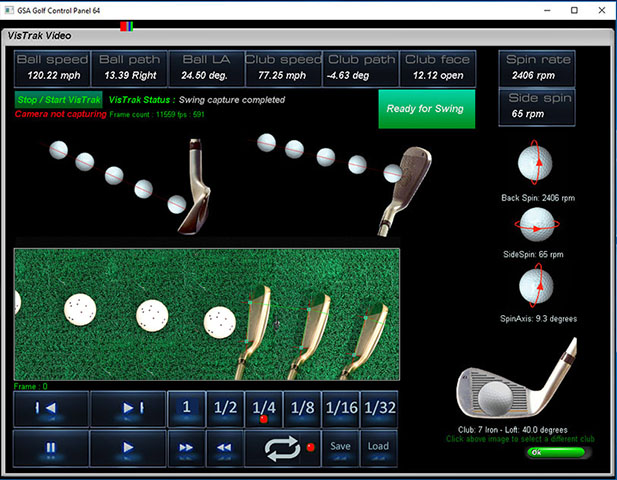Click the Ball path readout panel
Viewport: 617px width, 480px height.
(x=129, y=68)
